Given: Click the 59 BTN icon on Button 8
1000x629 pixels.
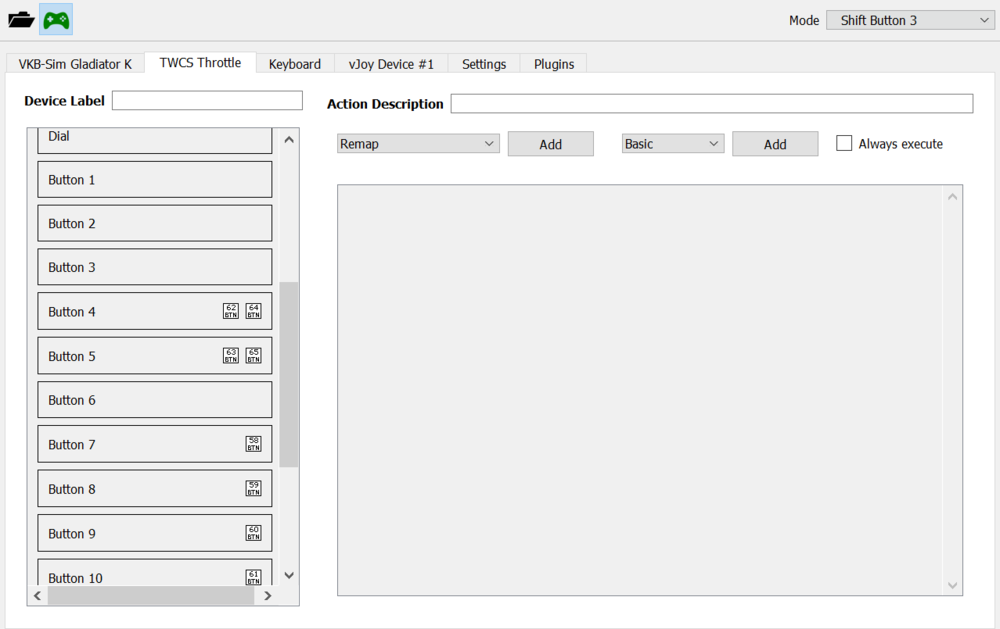Looking at the screenshot, I should tap(254, 489).
